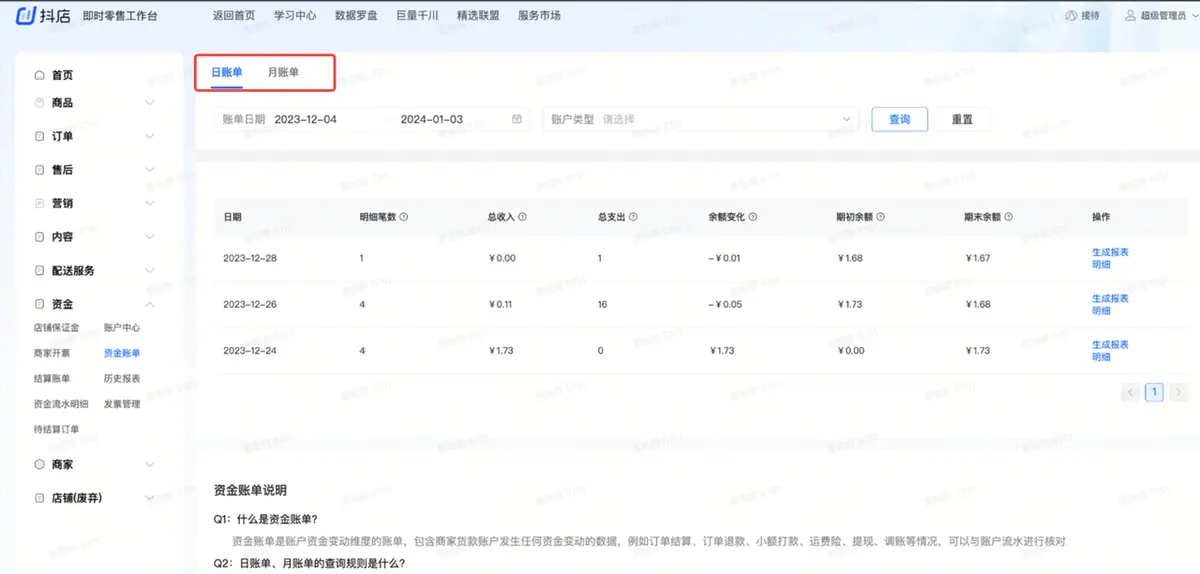Click help icon next to 期末余额
Screen dimensions: 1200x574
click(1008, 217)
